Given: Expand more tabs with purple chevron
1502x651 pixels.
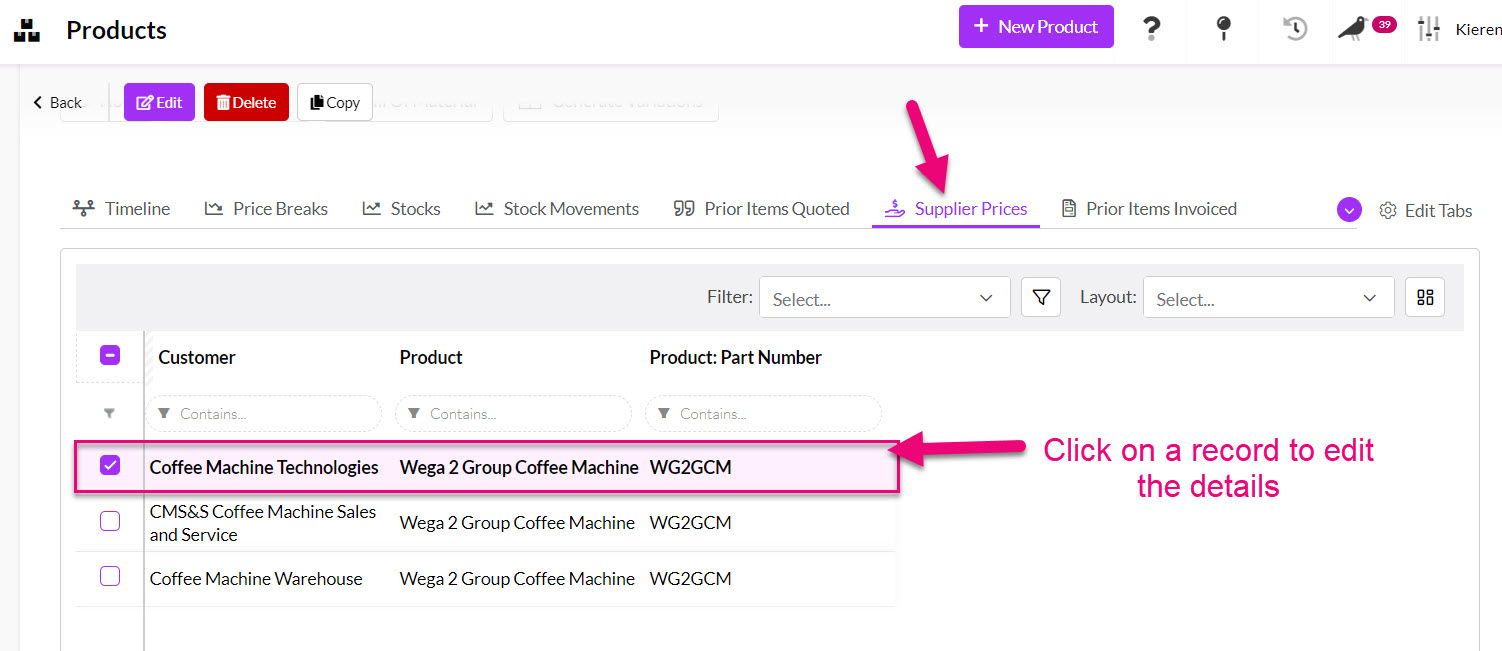Looking at the screenshot, I should coord(1349,210).
